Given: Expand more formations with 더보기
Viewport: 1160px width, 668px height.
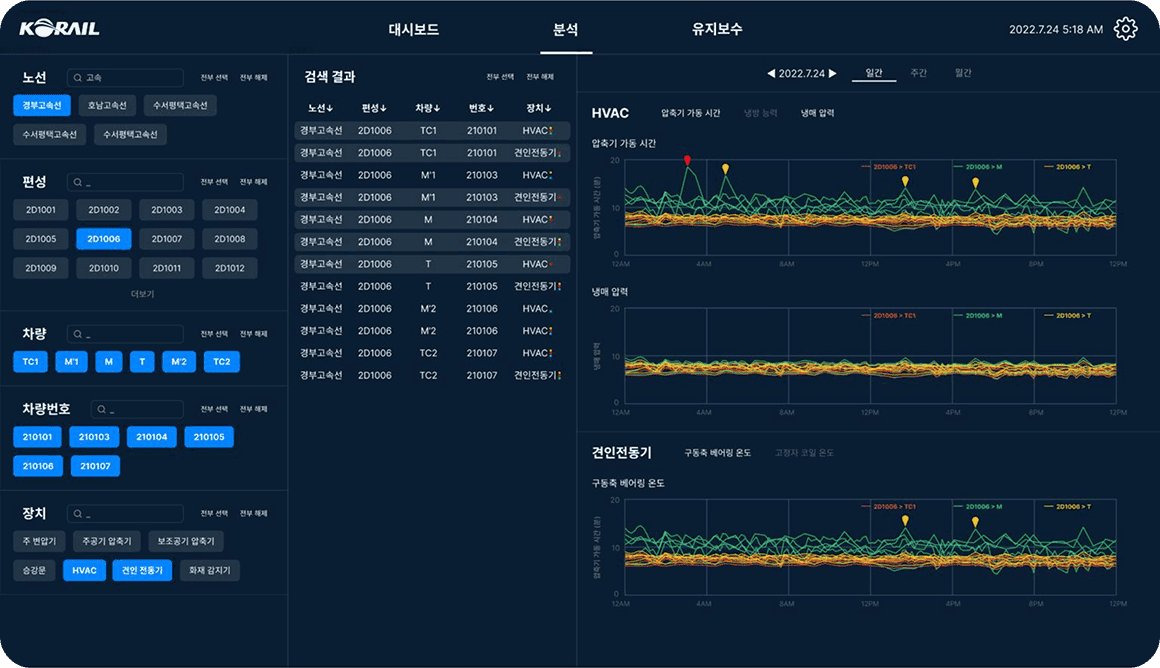Looking at the screenshot, I should [x=142, y=294].
